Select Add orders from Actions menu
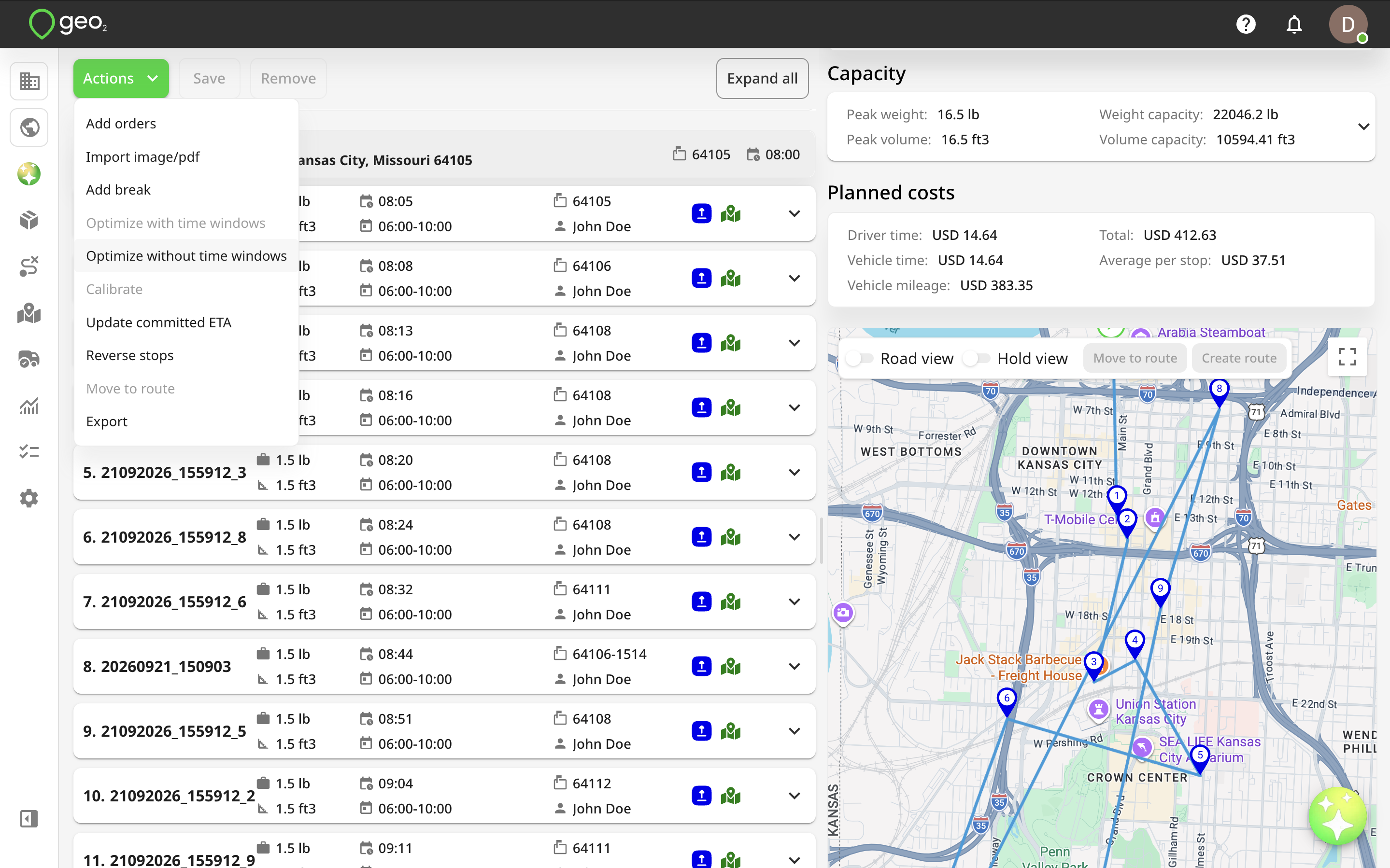The image size is (1390, 868). pos(186,124)
